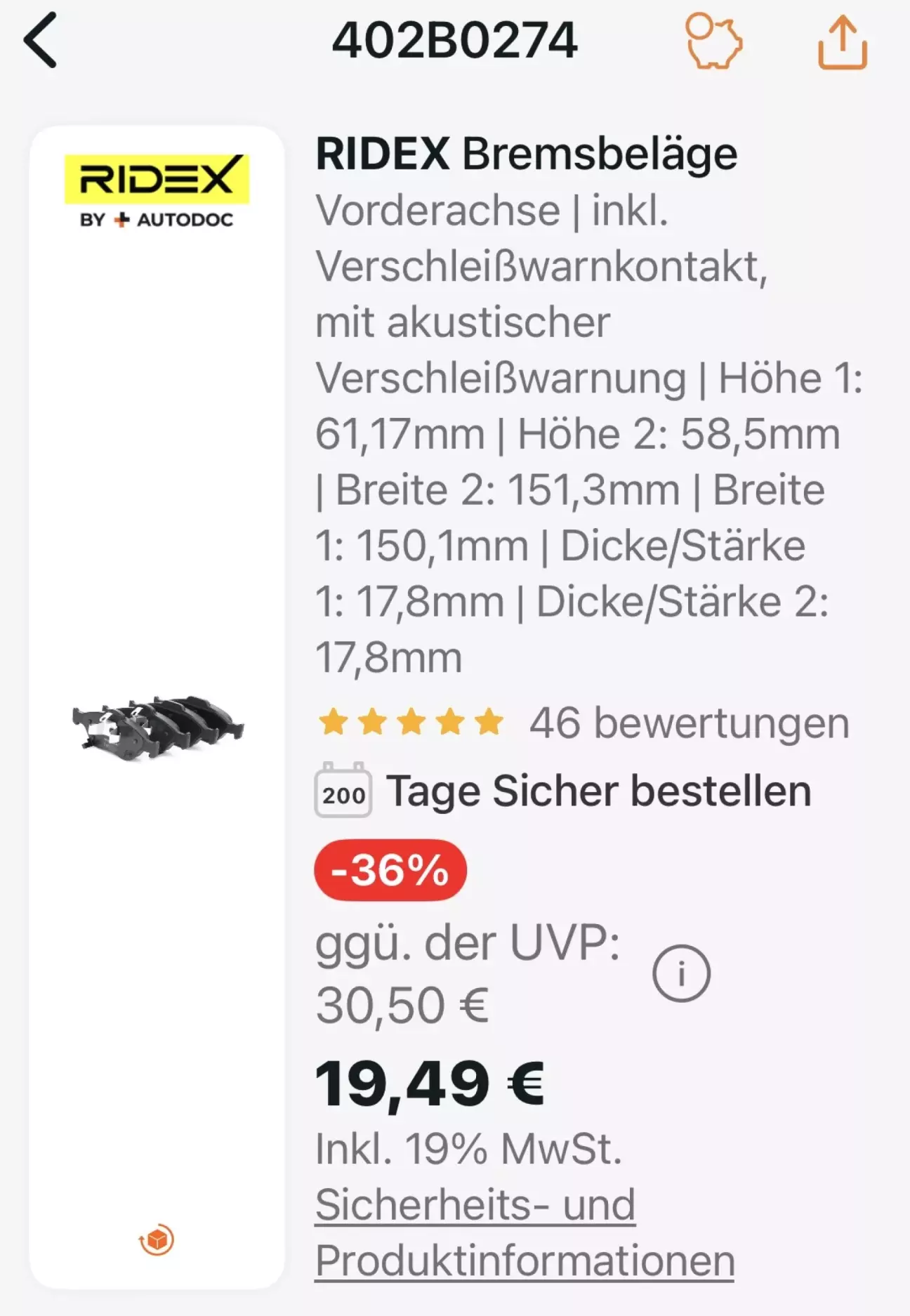The width and height of the screenshot is (910, 1316).
Task: Tap the RIDEX Bremsbeläge product title
Action: [526, 153]
